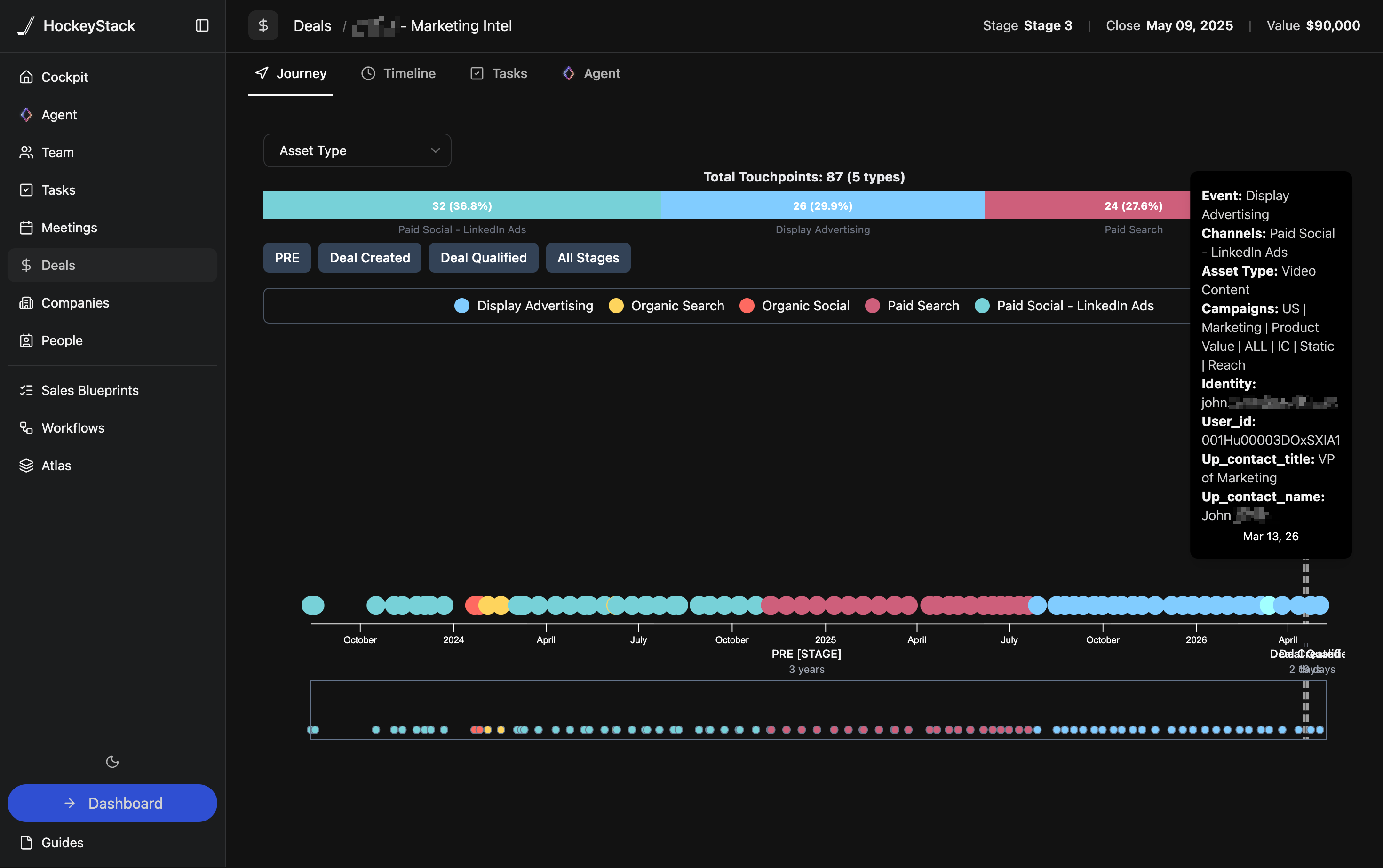Open Atlas in the sidebar
The image size is (1383, 868).
(112, 466)
